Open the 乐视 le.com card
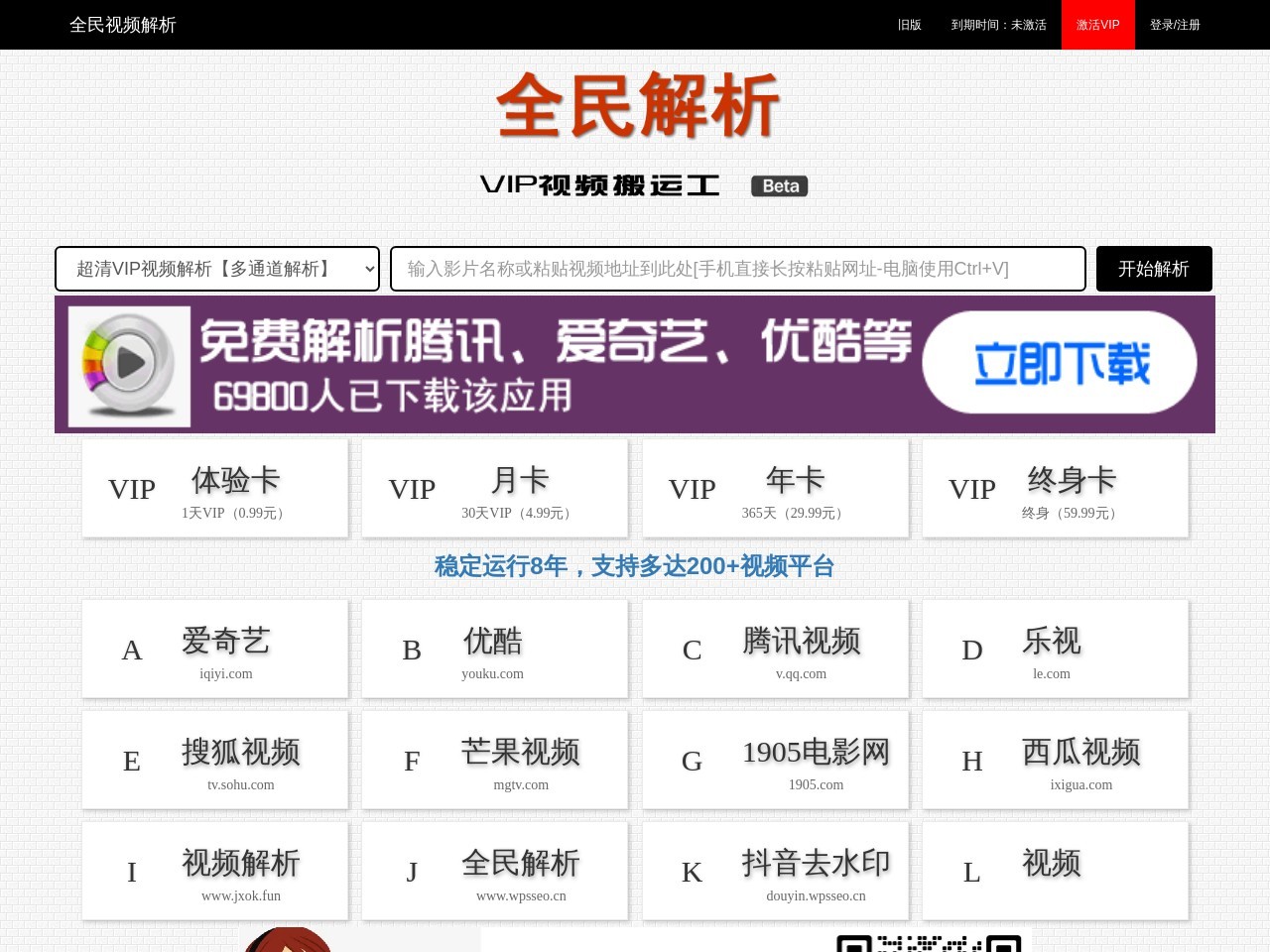This screenshot has height=952, width=1270. (1056, 650)
